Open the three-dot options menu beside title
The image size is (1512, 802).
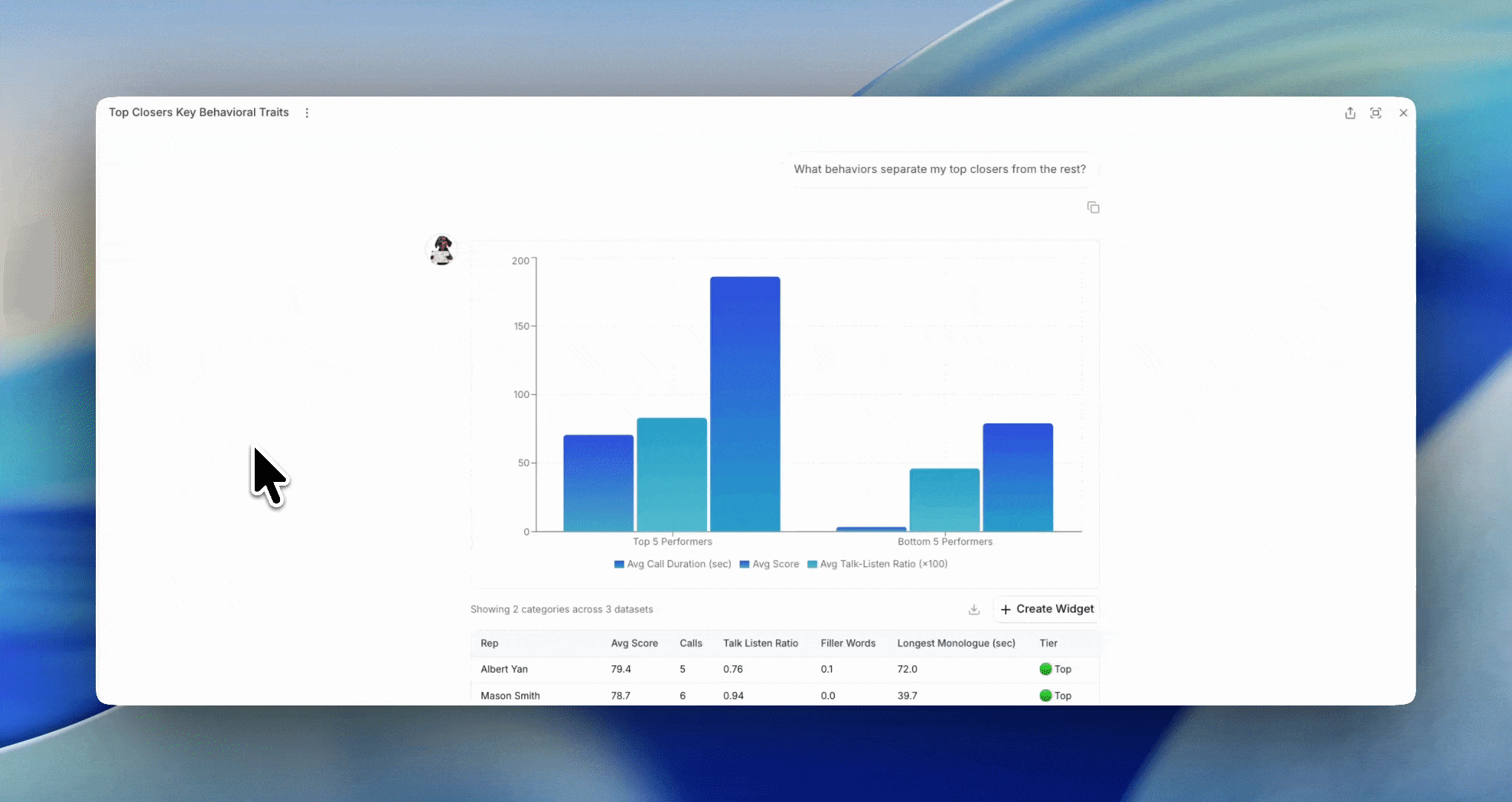307,113
